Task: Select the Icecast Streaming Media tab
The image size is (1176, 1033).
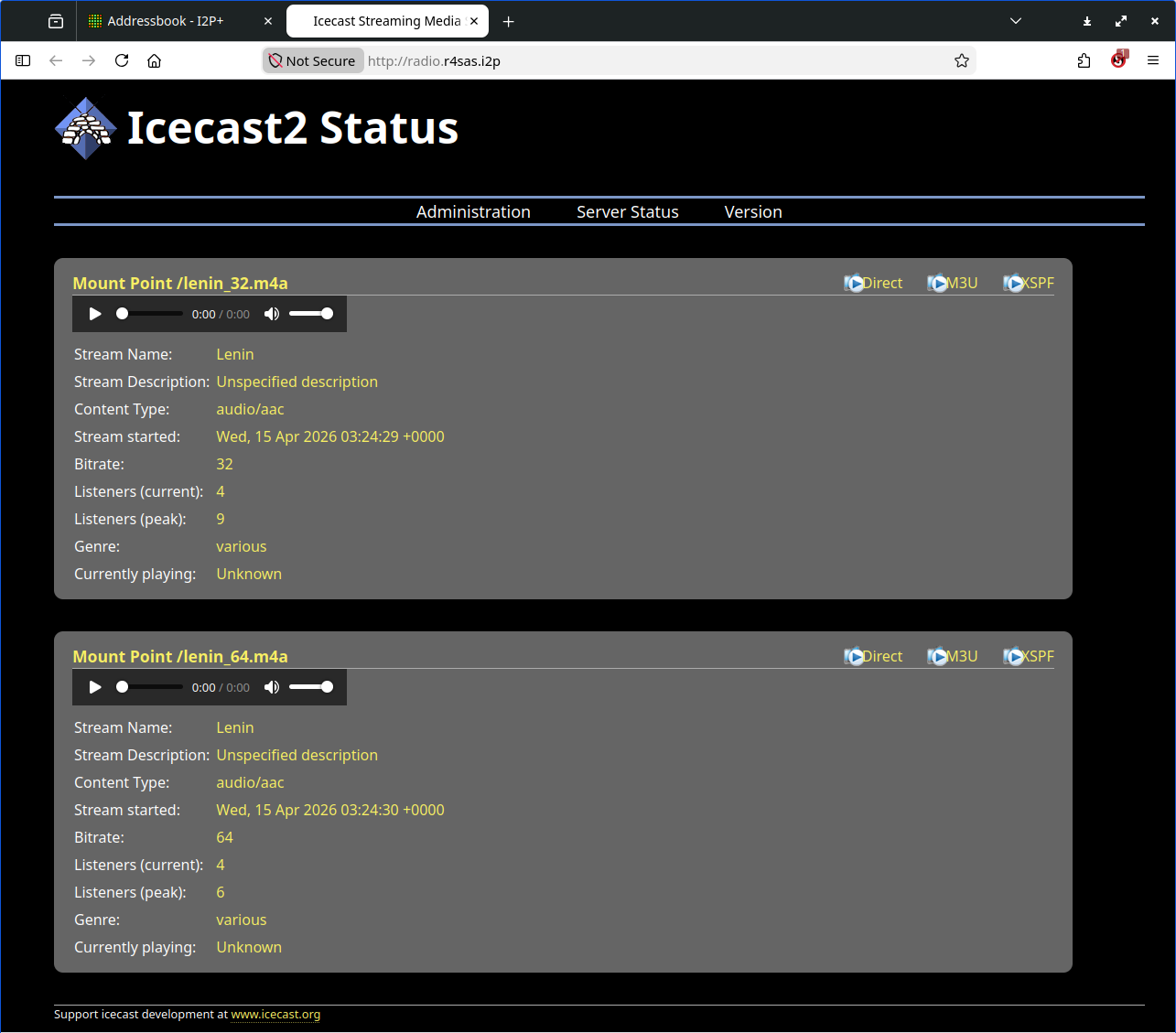Action: pyautogui.click(x=386, y=21)
